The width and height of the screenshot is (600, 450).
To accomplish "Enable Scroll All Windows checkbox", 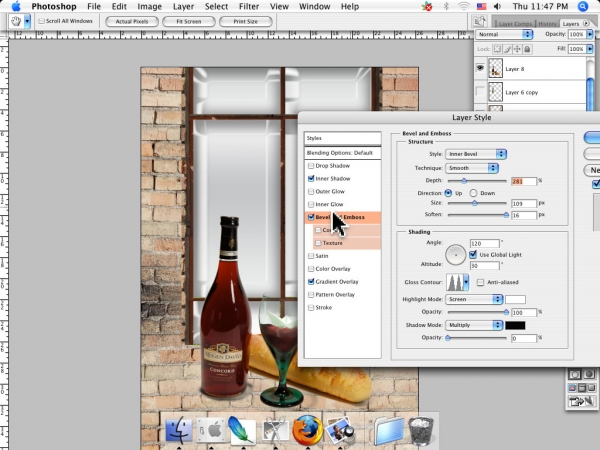I will (42, 21).
